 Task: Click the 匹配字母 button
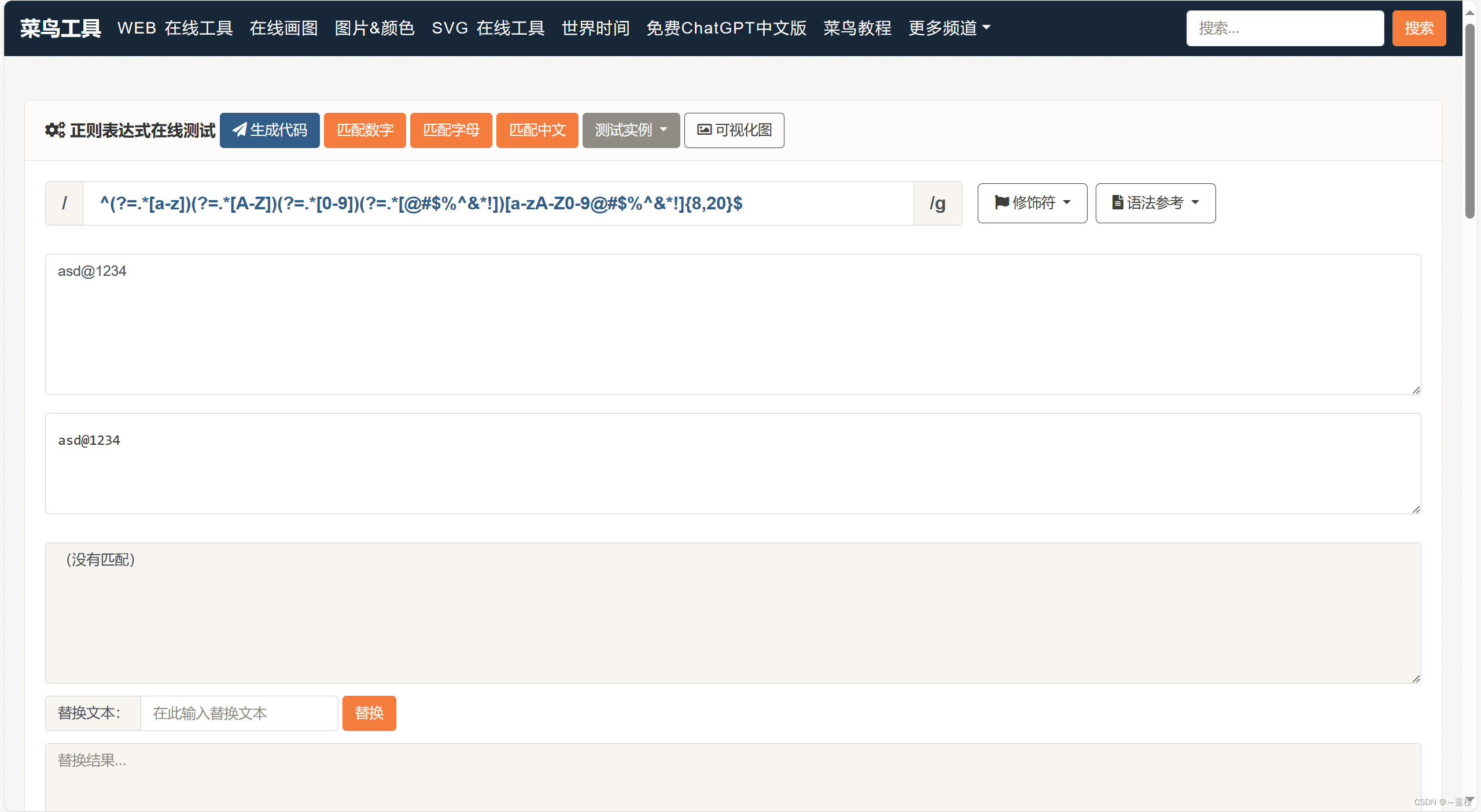pos(451,130)
